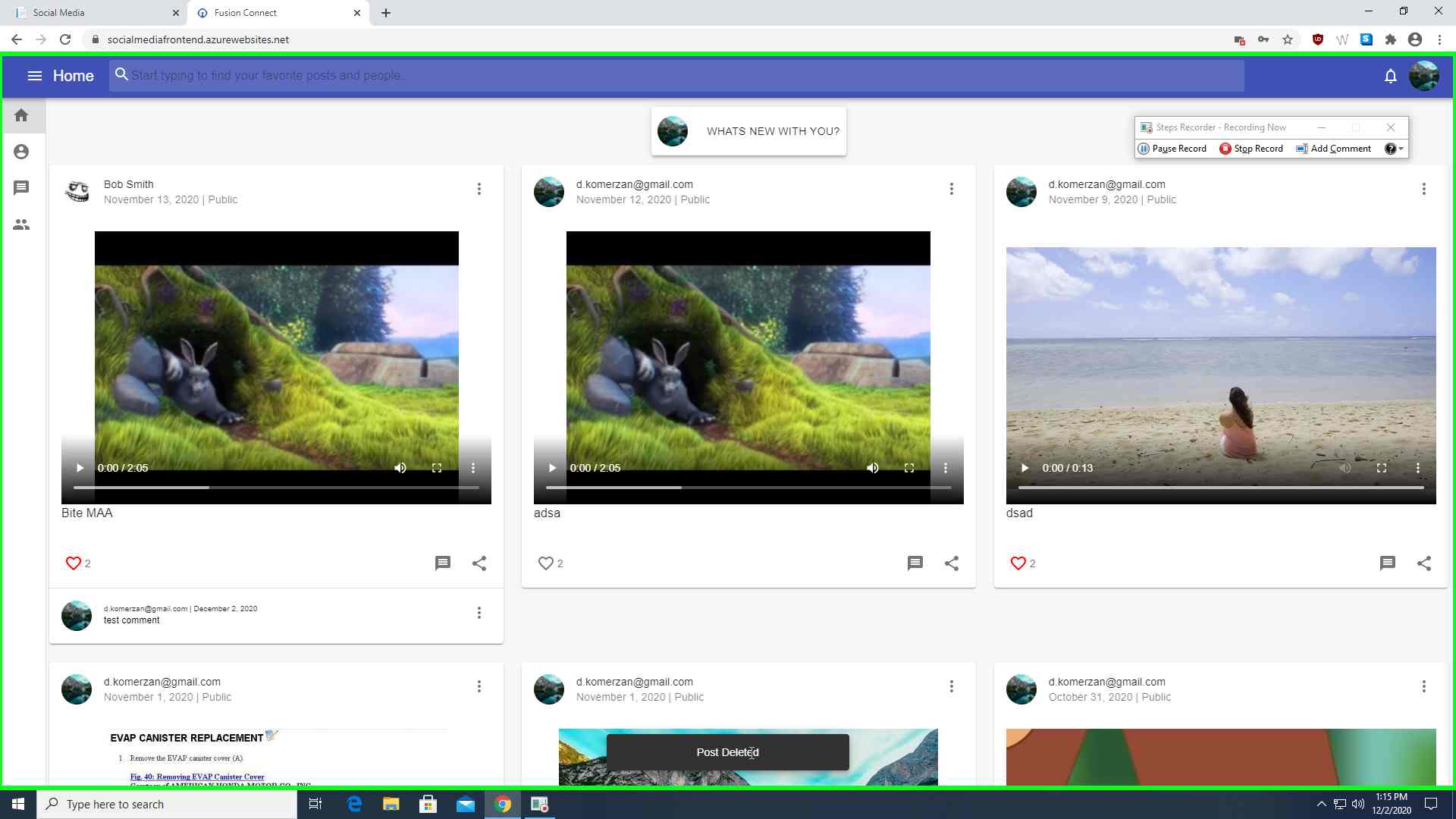Open options menu for November 12 post
Viewport: 1456px width, 819px height.
tap(952, 189)
